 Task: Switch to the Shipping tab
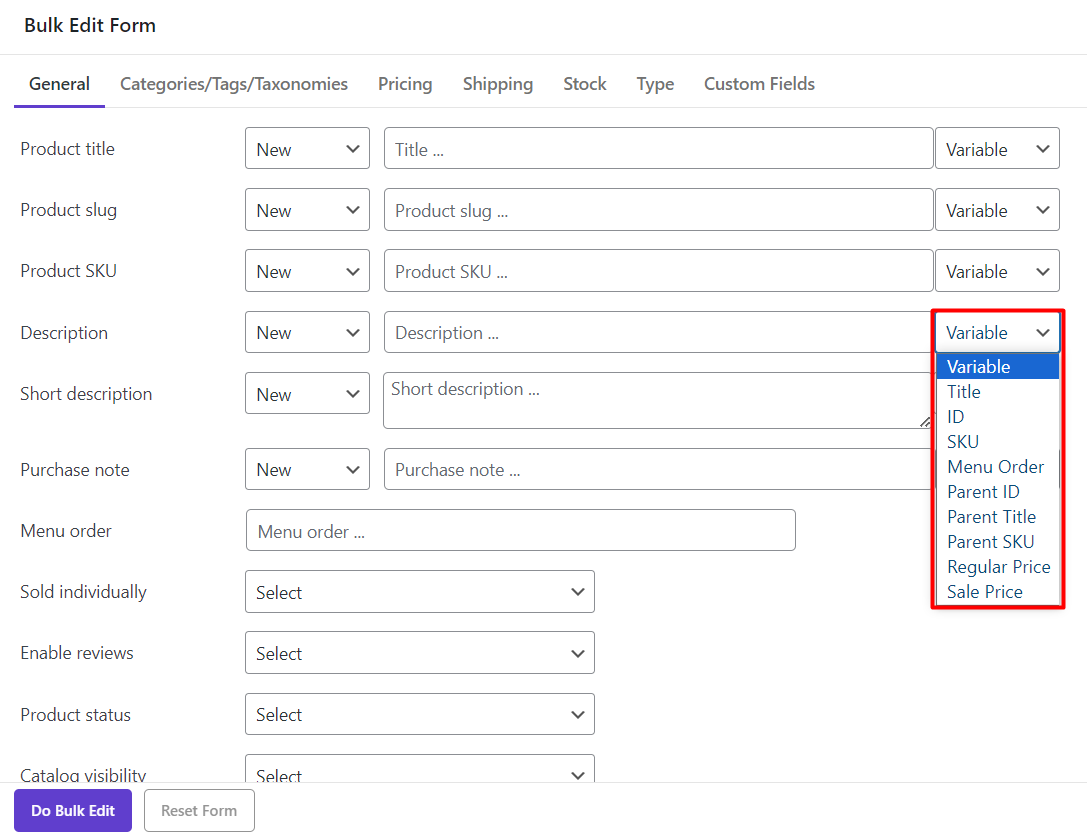[x=498, y=84]
